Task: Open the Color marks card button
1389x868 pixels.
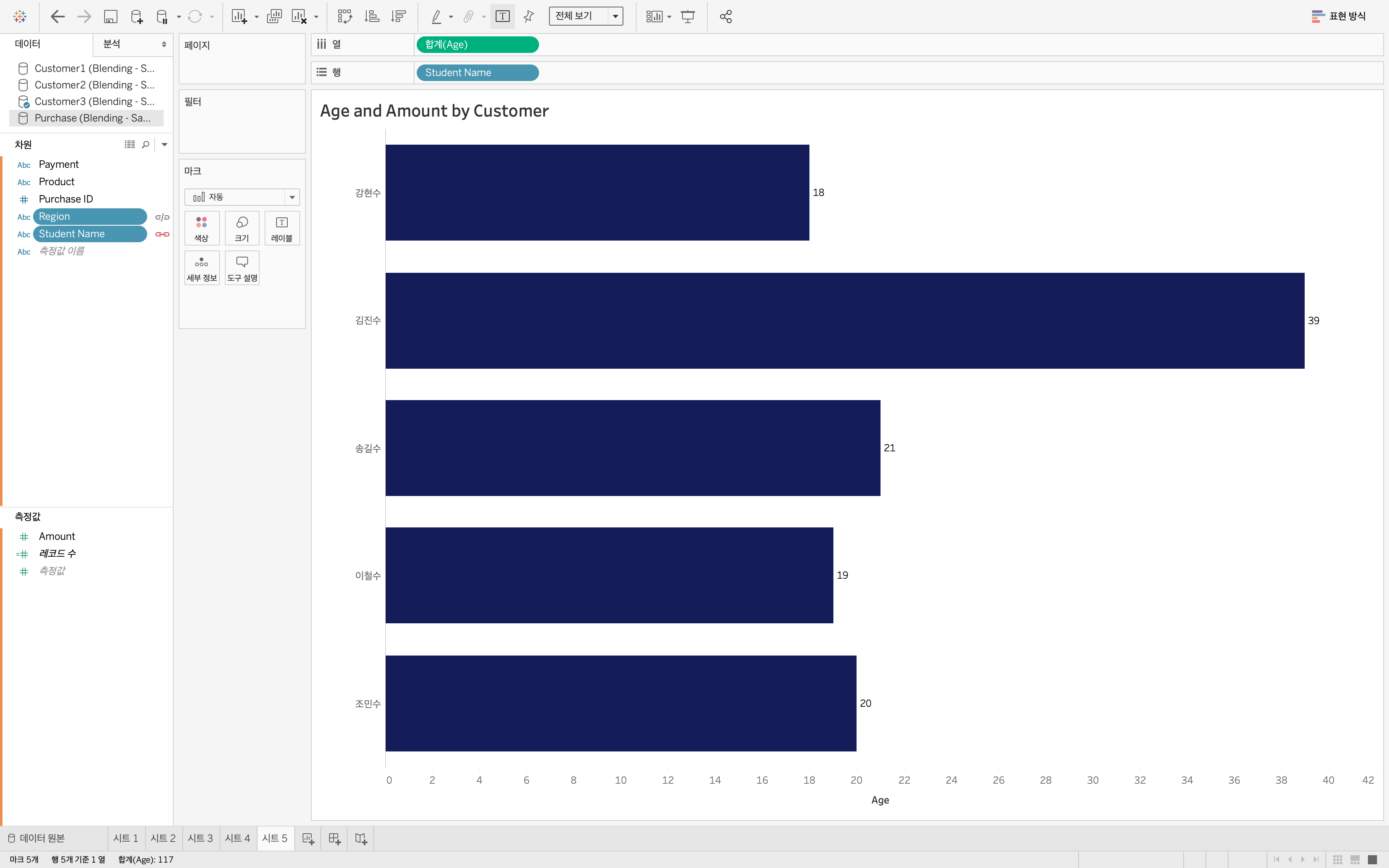Action: point(201,228)
